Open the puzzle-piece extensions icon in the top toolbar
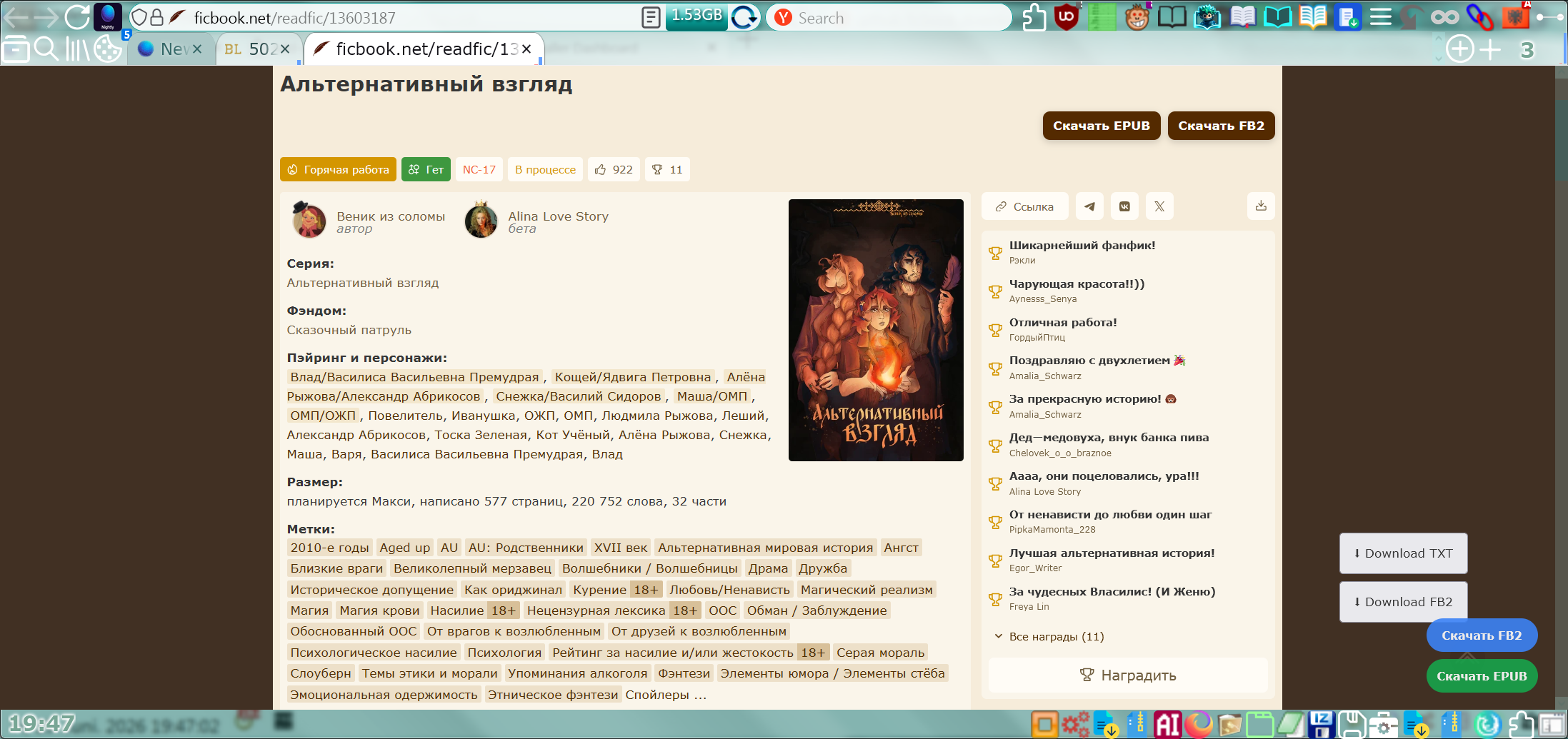This screenshot has height=739, width=1568. coord(1034,17)
